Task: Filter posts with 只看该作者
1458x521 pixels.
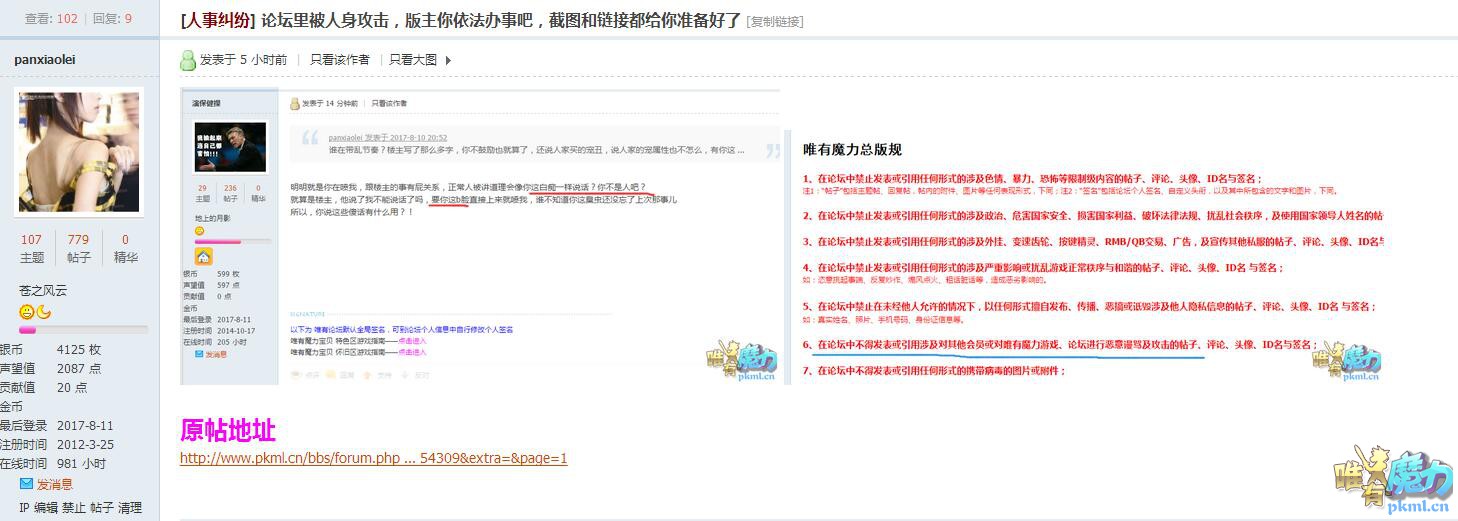Action: [339, 60]
